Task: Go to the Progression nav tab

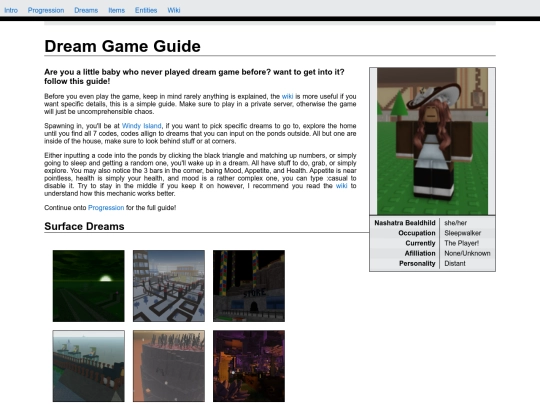Action: coord(46,10)
